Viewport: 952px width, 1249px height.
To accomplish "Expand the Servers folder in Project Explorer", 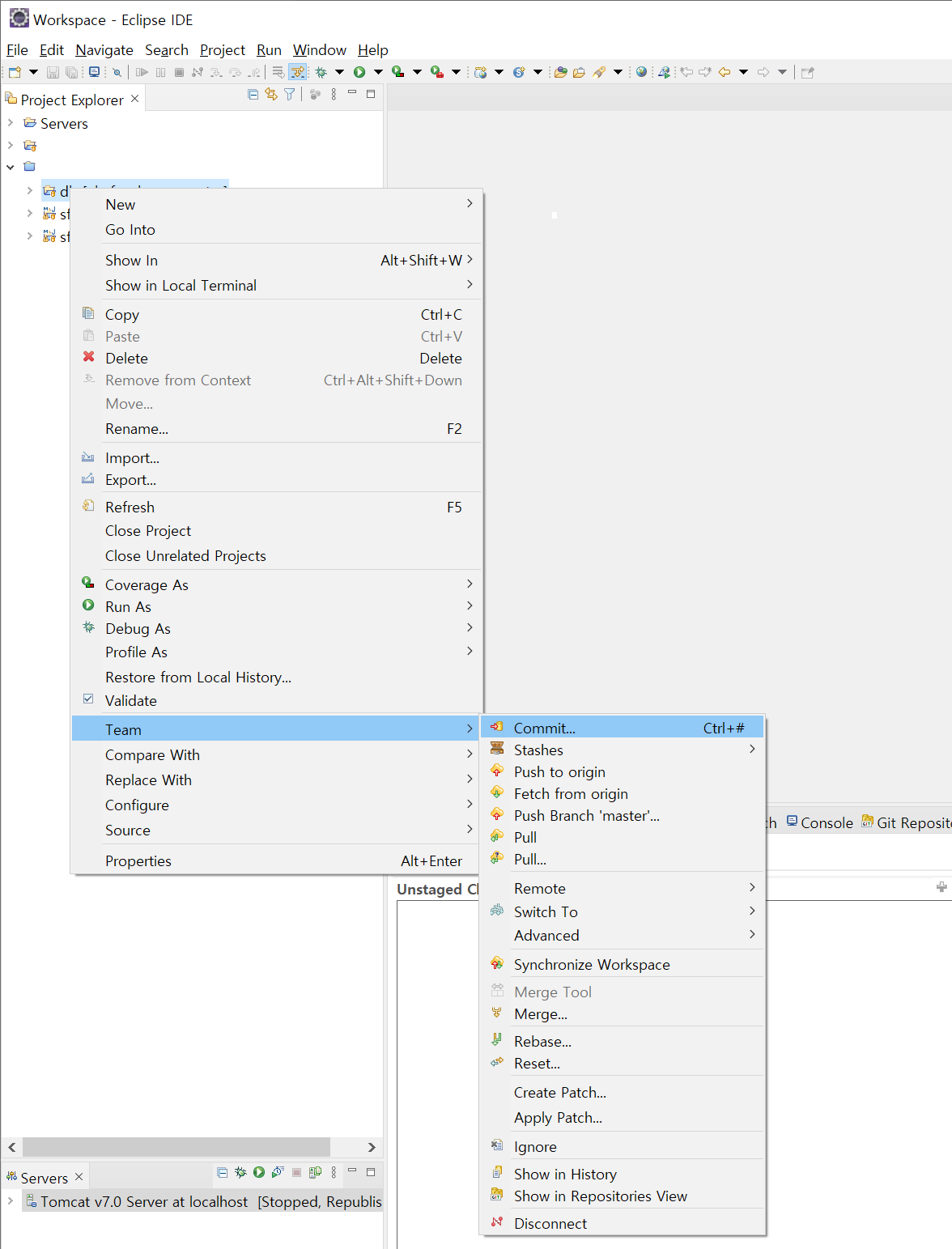I will 11,123.
